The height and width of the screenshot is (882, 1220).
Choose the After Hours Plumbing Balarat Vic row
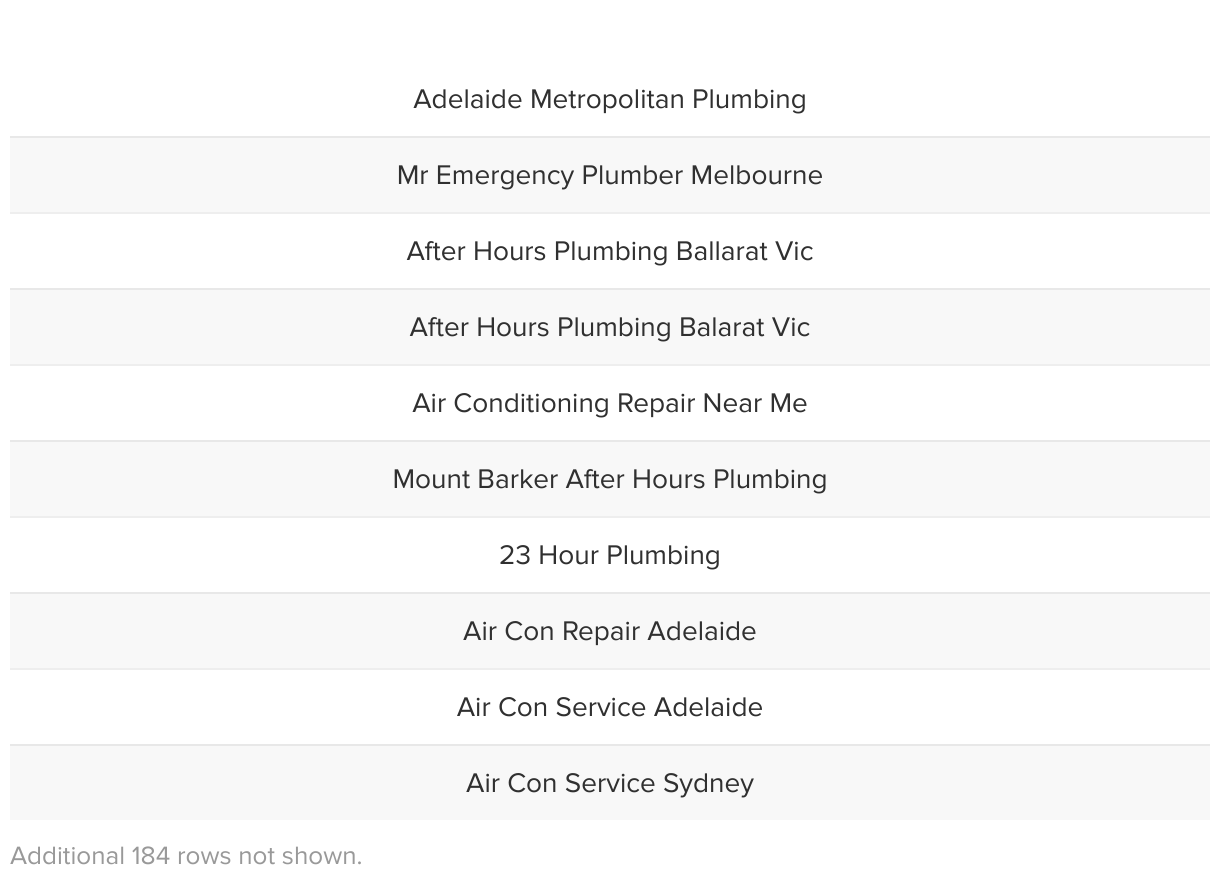point(610,327)
